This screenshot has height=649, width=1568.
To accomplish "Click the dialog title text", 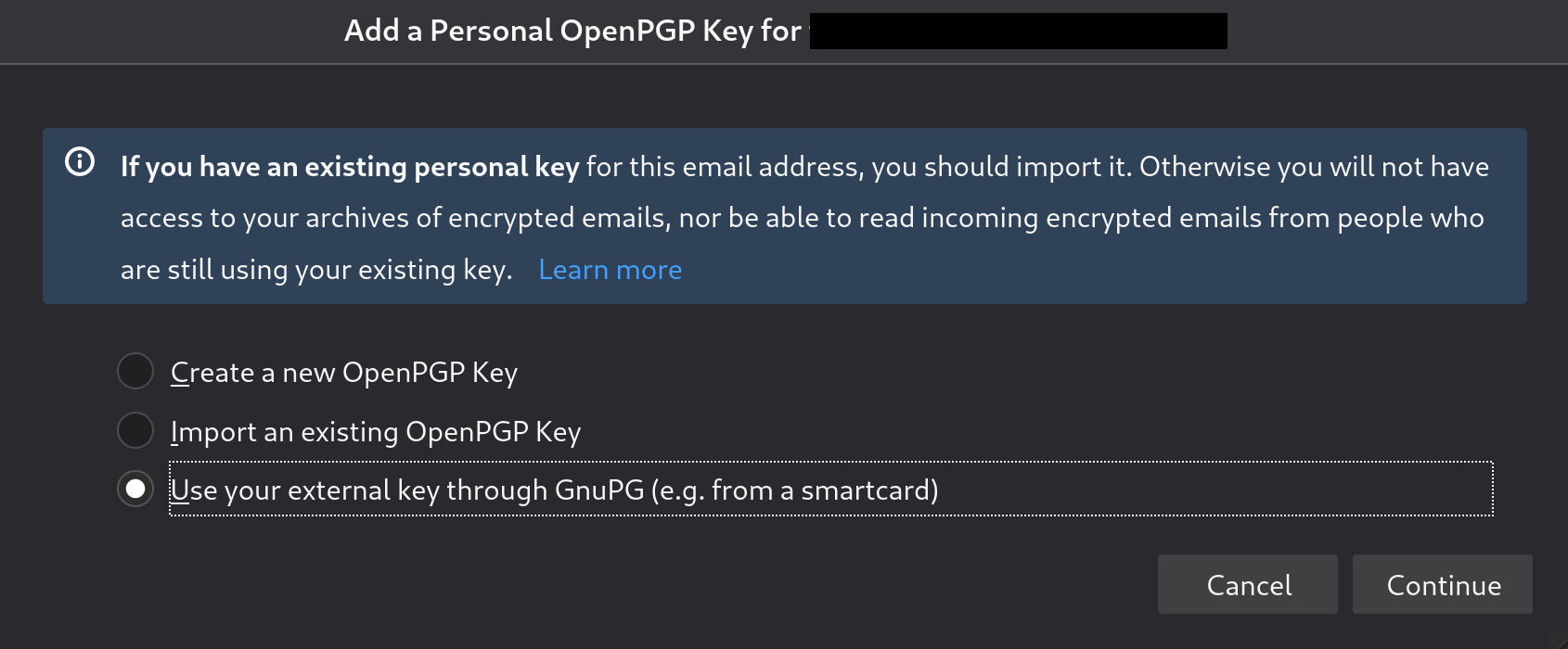I will [x=572, y=29].
